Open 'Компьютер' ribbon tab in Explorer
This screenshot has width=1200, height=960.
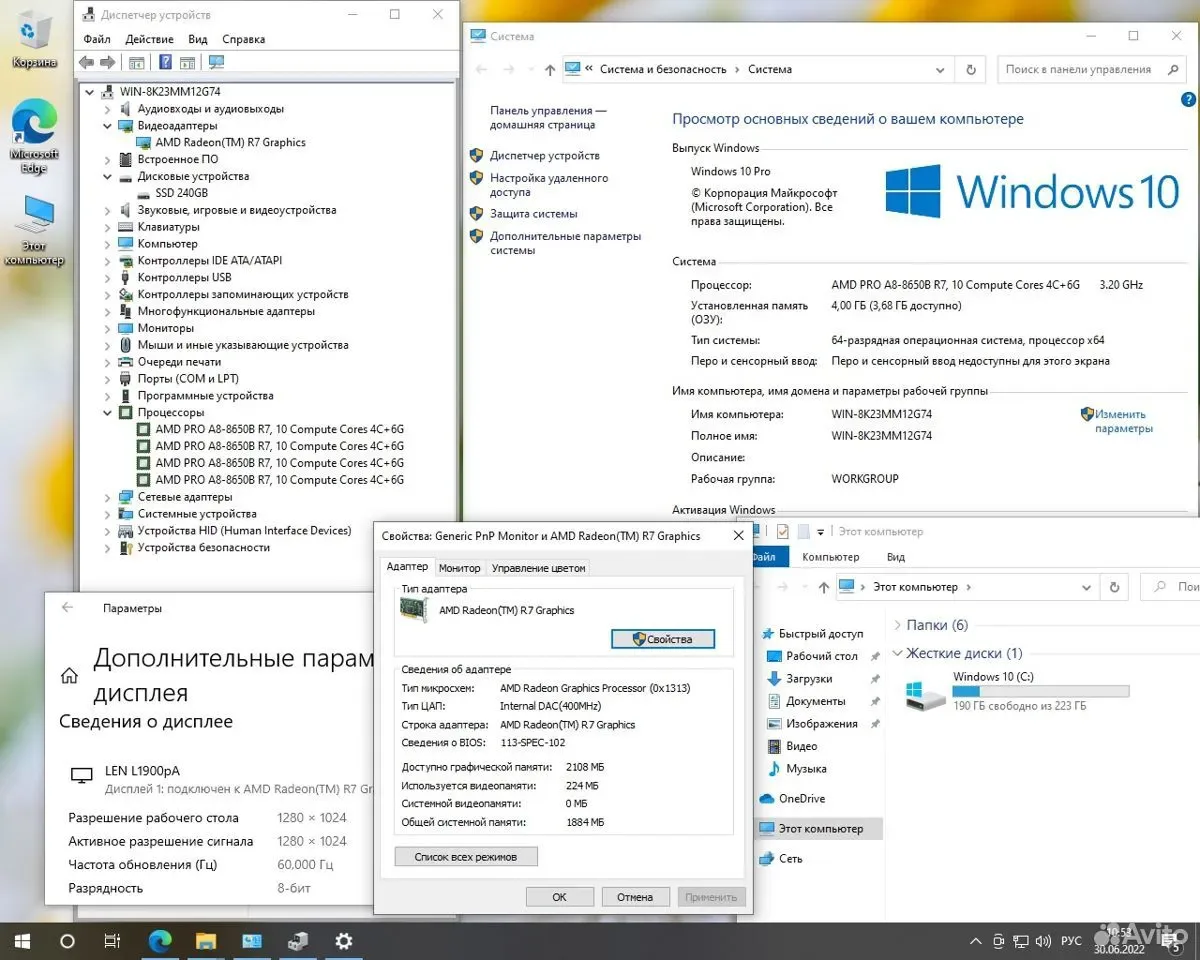pos(830,557)
